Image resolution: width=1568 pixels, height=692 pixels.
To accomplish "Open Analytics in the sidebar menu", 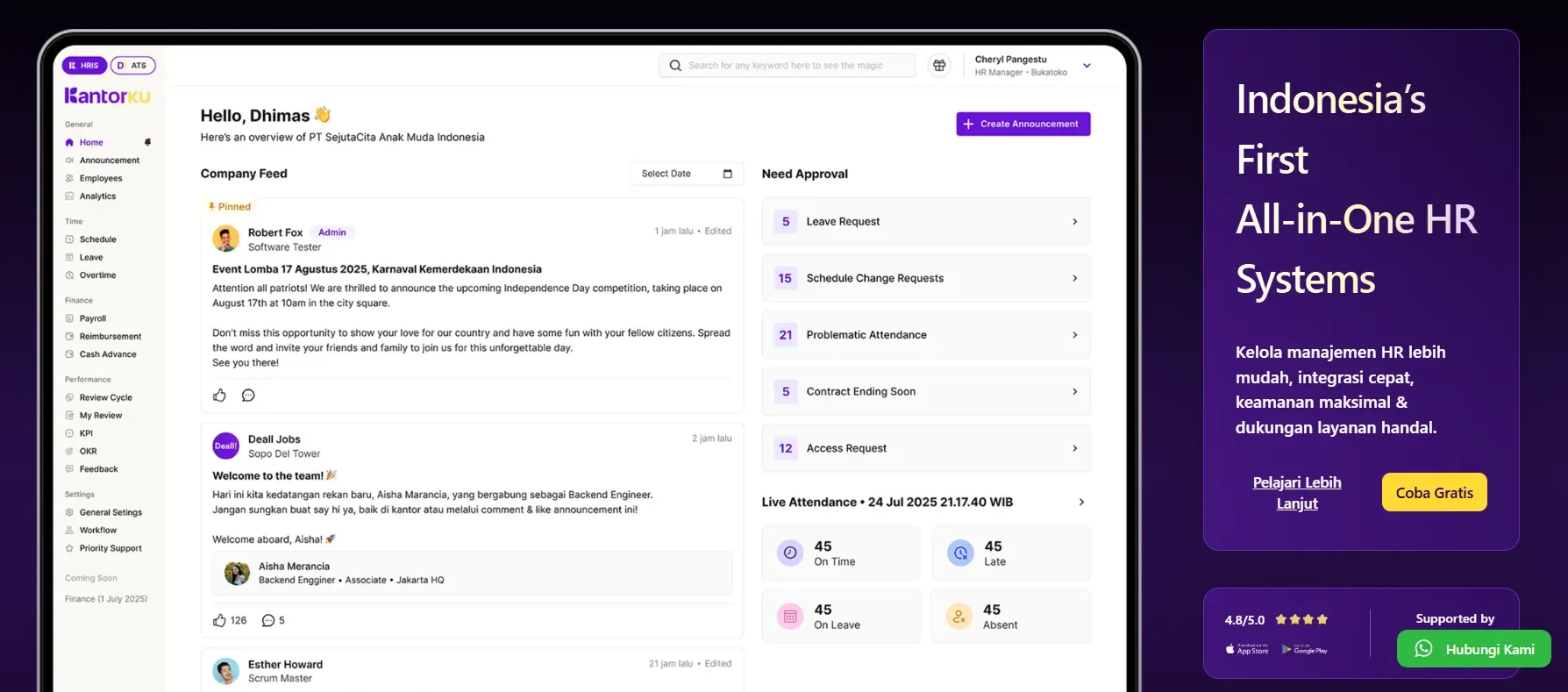I will (97, 196).
